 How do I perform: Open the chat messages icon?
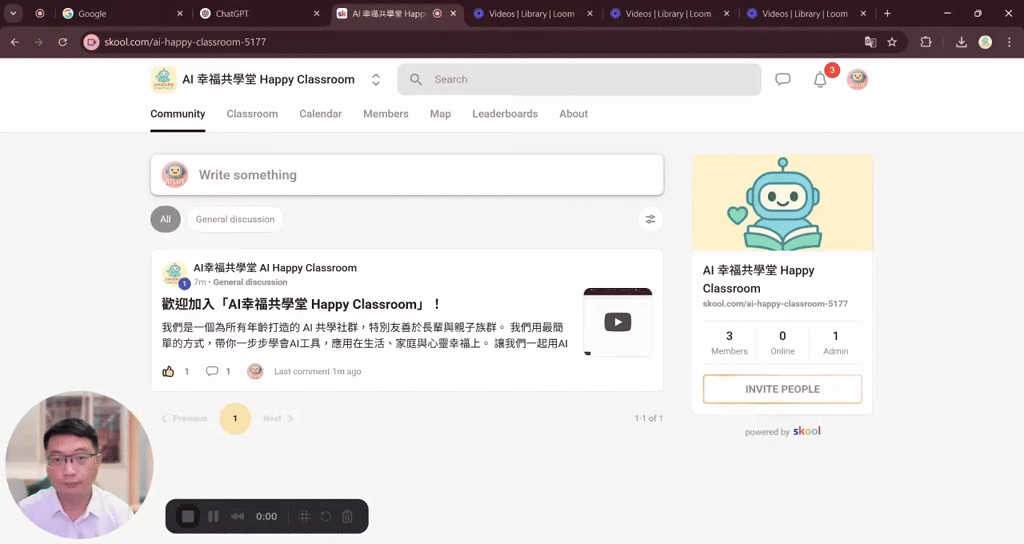[782, 79]
